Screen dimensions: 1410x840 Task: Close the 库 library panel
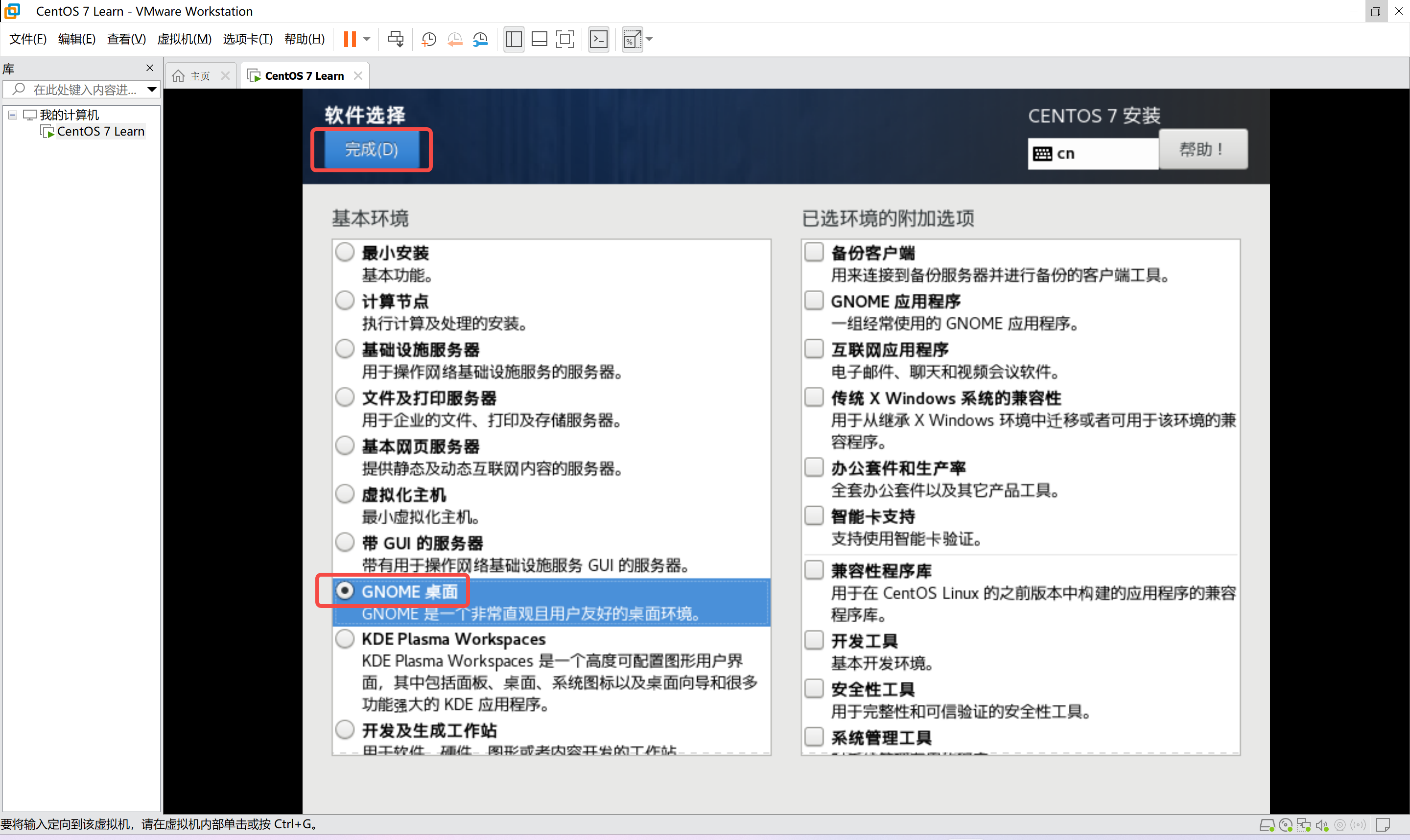point(149,68)
